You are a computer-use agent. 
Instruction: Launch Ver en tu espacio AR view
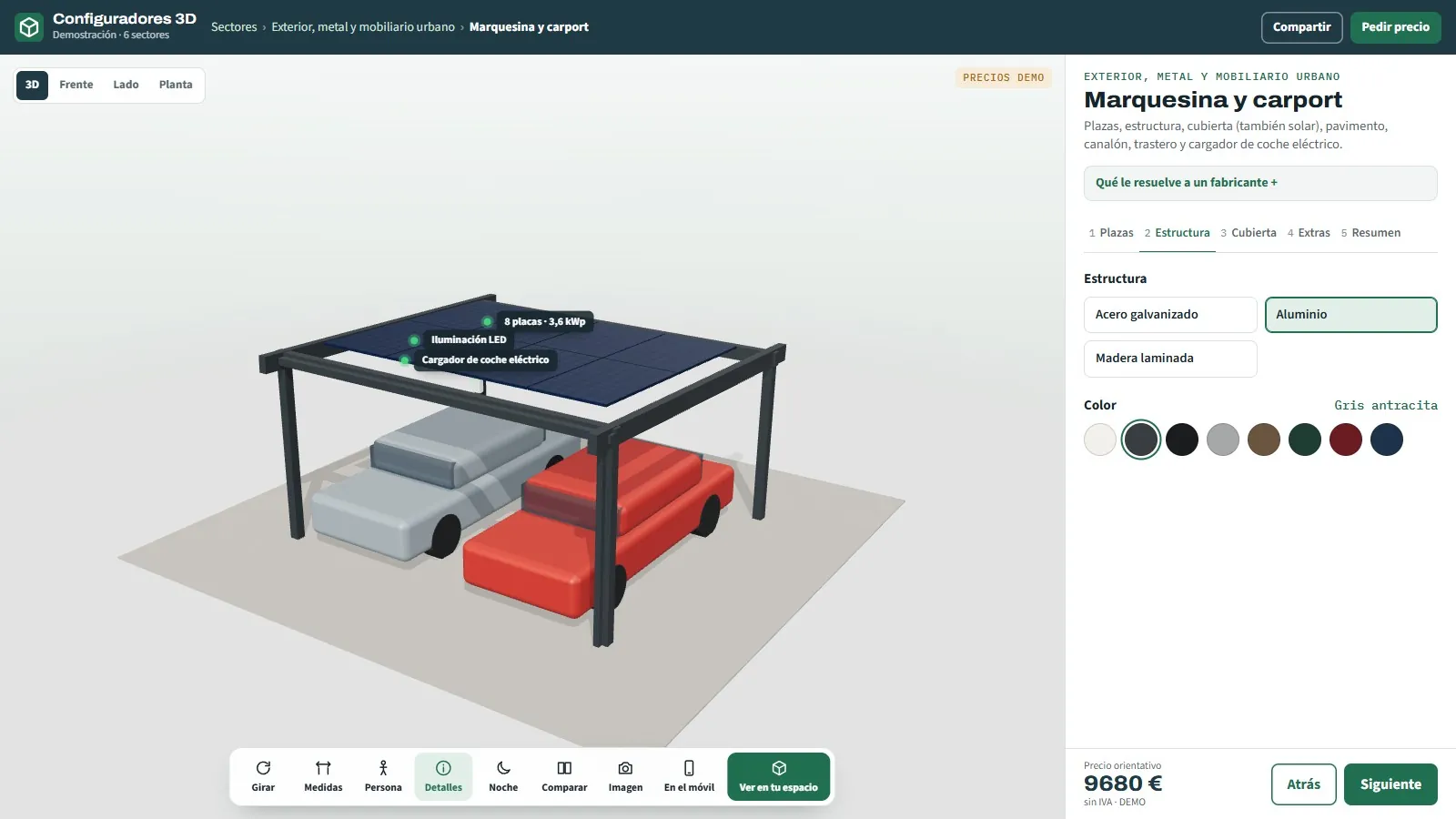tap(779, 776)
